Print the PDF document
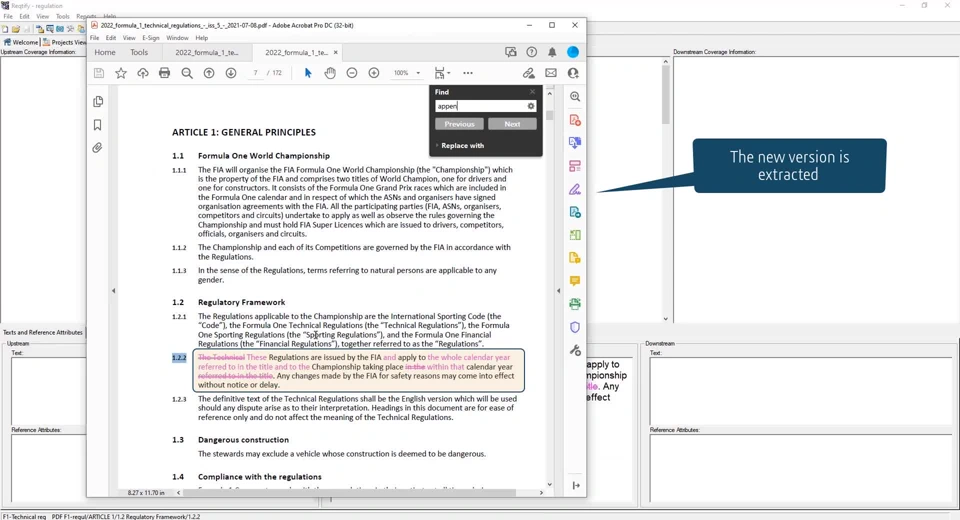The image size is (960, 520). click(164, 73)
